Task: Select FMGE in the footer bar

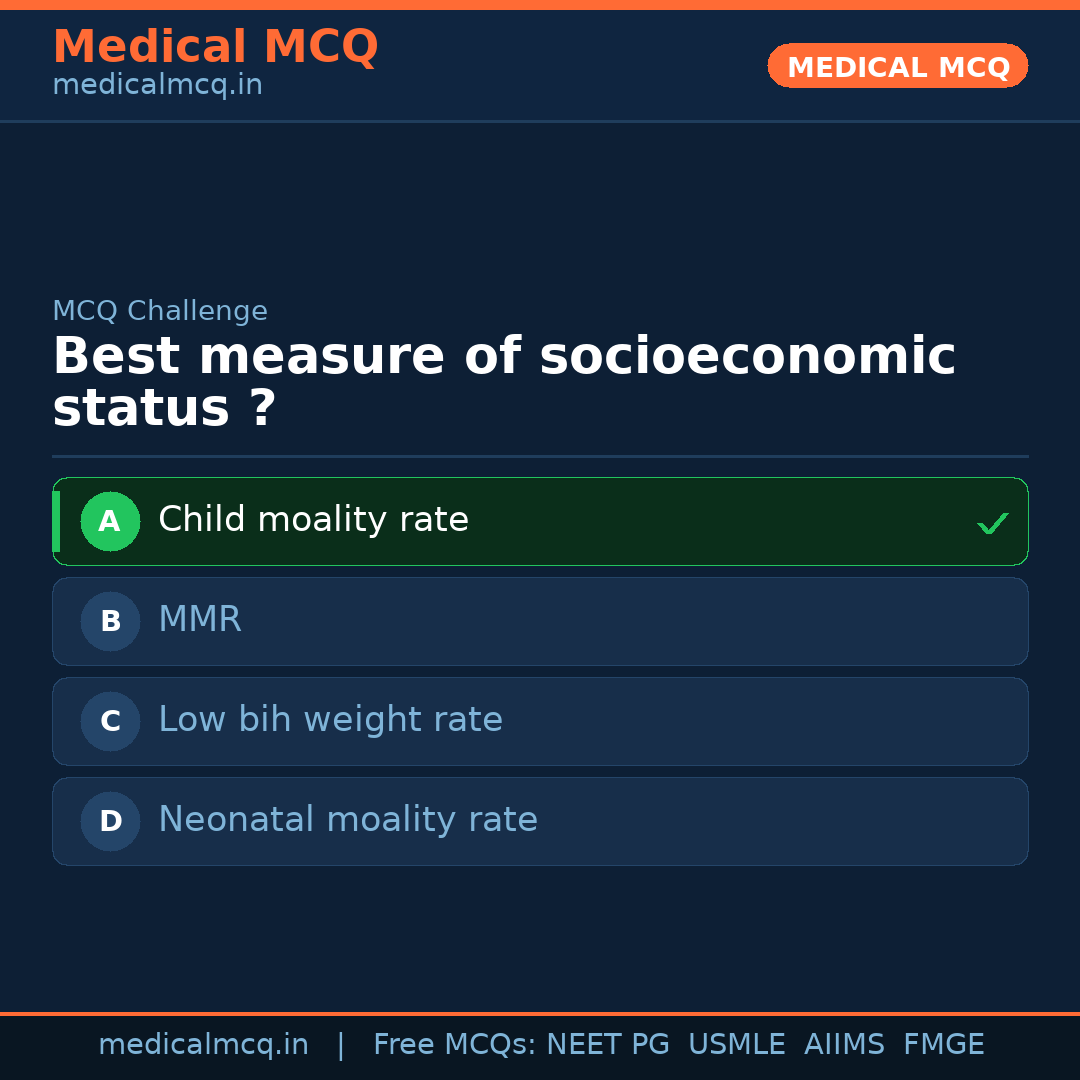Action: coord(943,1045)
